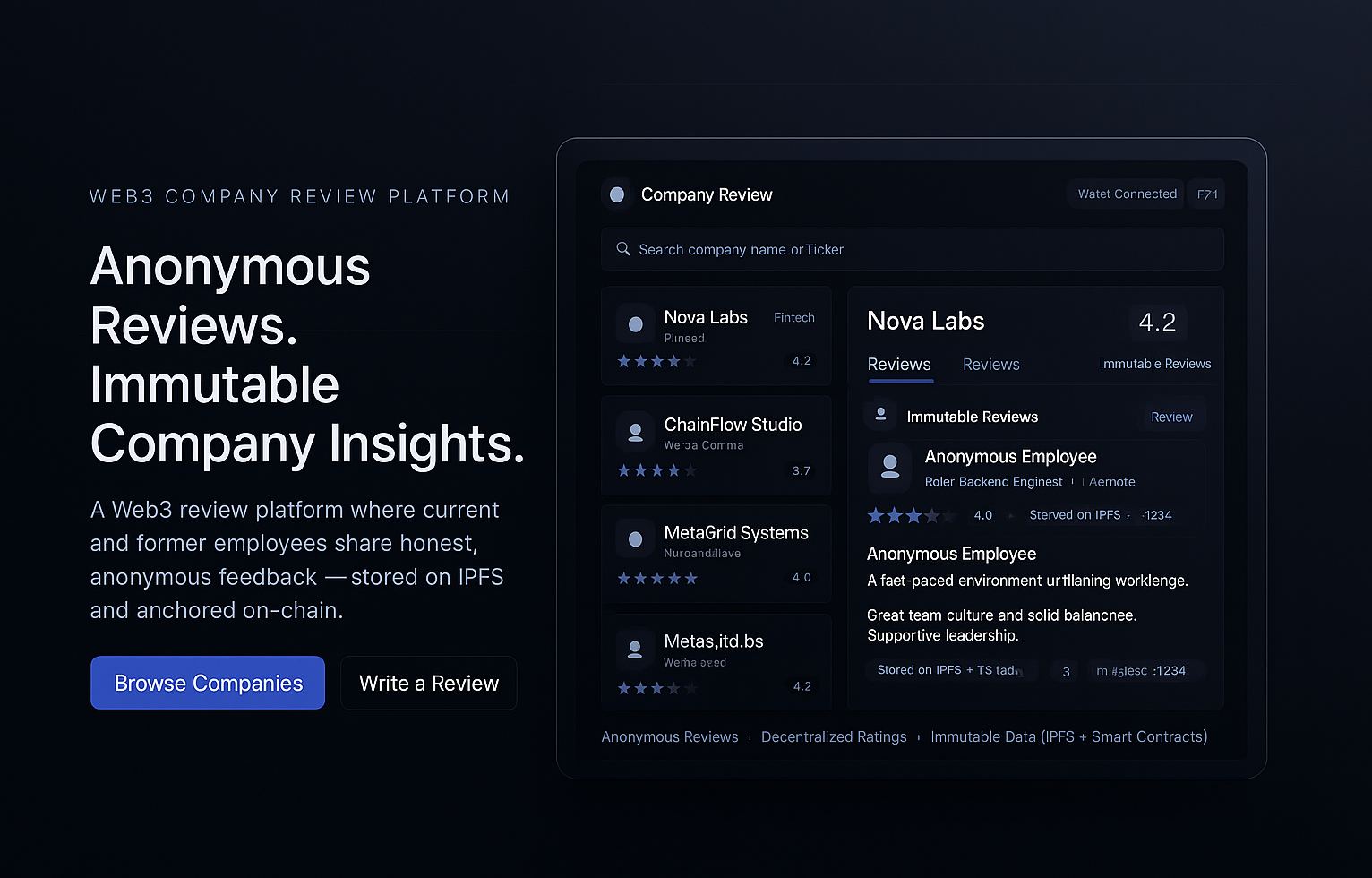Click the ChainFlow Studio avatar icon
Screen dimensions: 1372x878
(635, 431)
